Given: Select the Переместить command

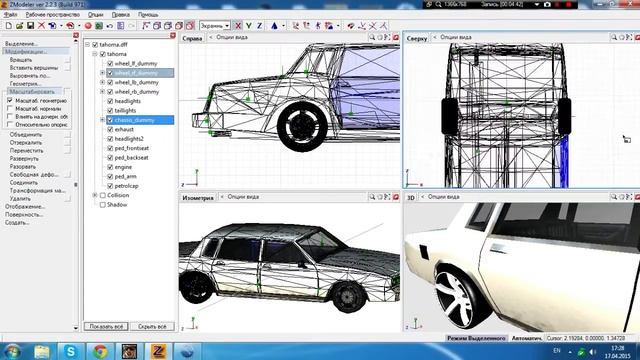Looking at the screenshot, I should pos(27,151).
